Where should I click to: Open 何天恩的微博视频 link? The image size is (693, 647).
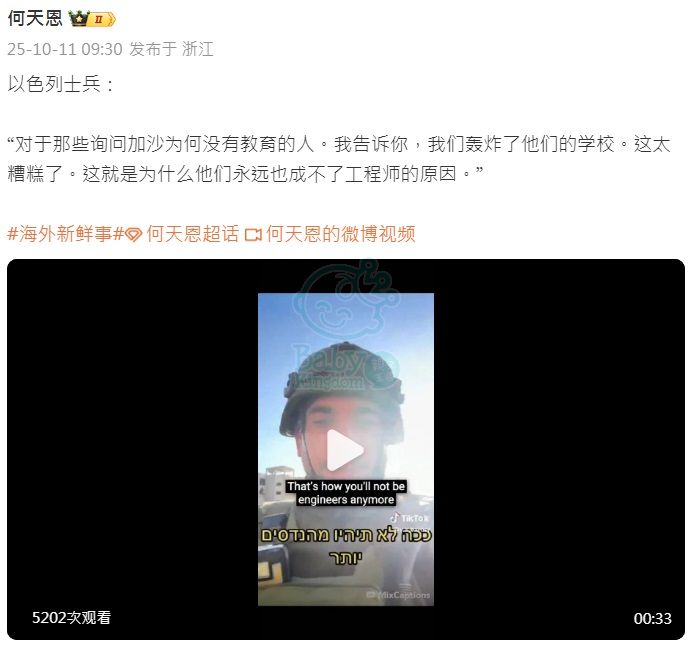341,233
